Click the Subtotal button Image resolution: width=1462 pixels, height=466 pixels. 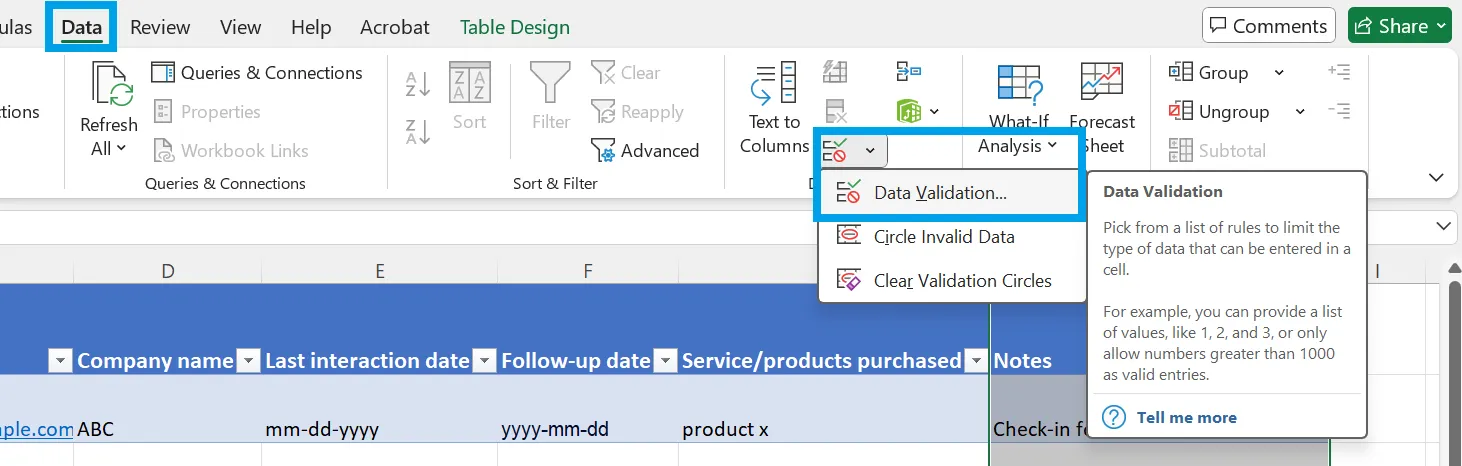coord(1217,151)
